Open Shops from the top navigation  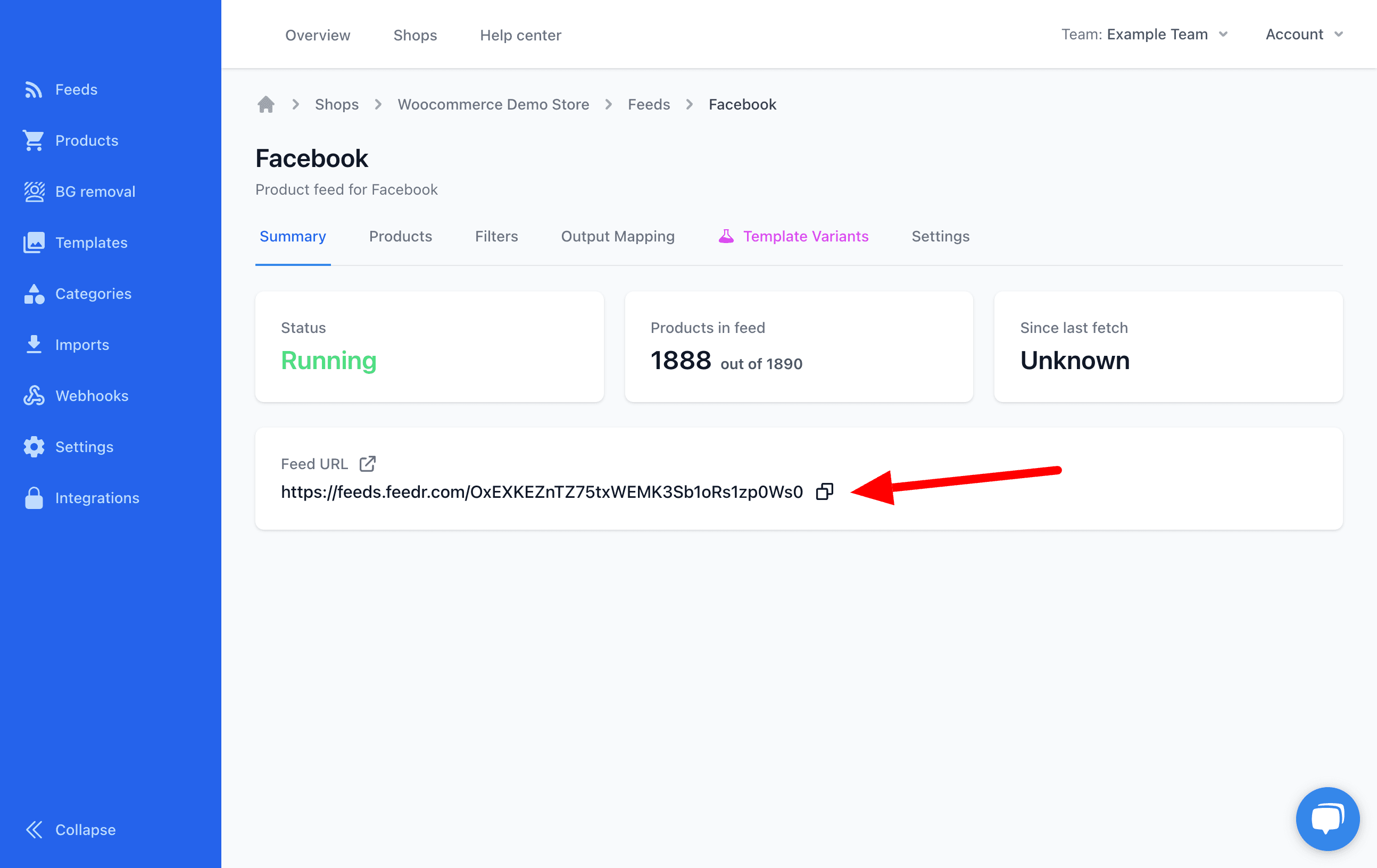click(415, 35)
